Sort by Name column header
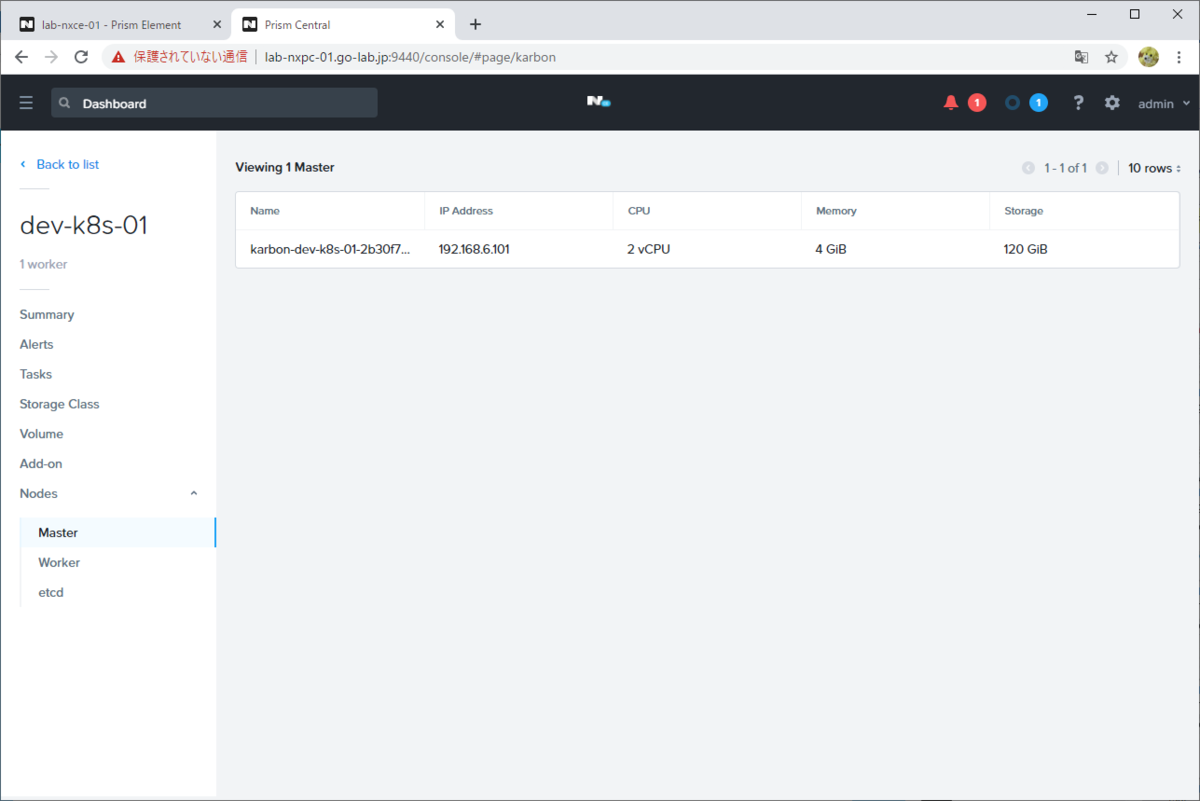Image resolution: width=1200 pixels, height=801 pixels. (265, 211)
